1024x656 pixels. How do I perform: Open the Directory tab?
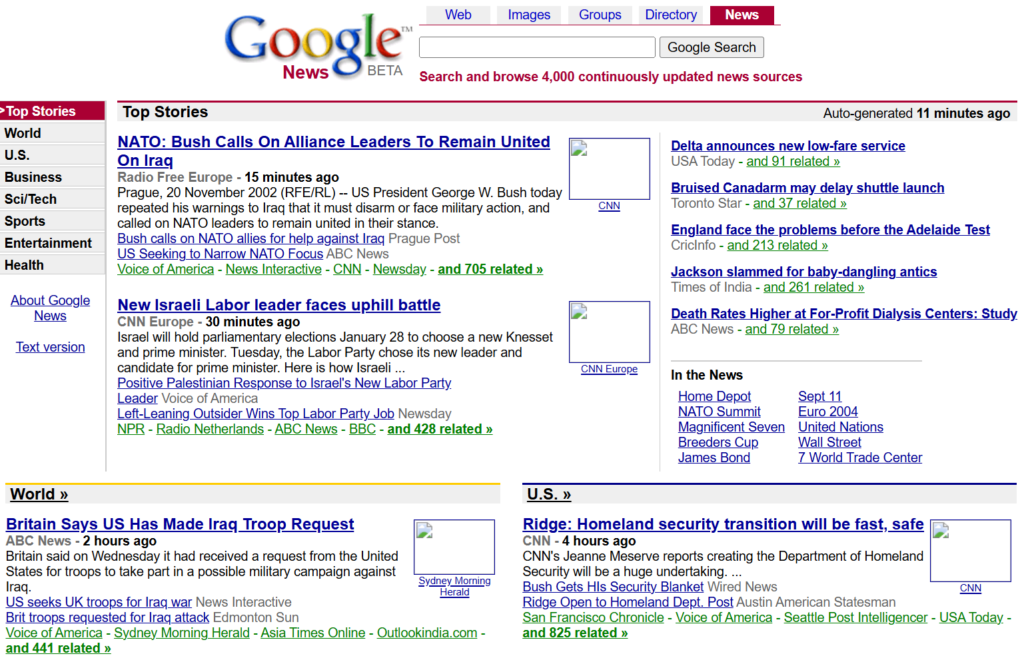coord(670,15)
